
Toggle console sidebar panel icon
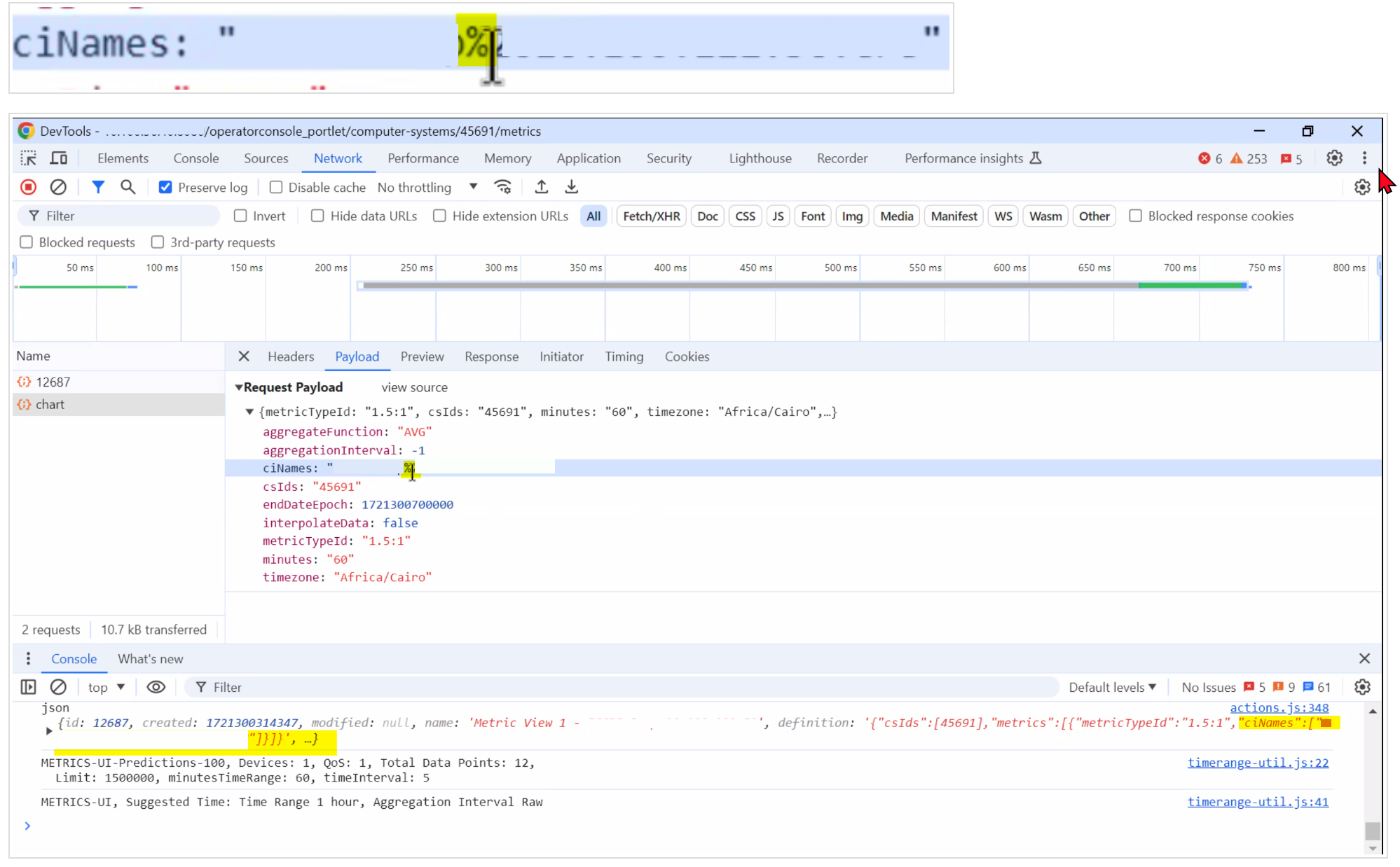28,687
